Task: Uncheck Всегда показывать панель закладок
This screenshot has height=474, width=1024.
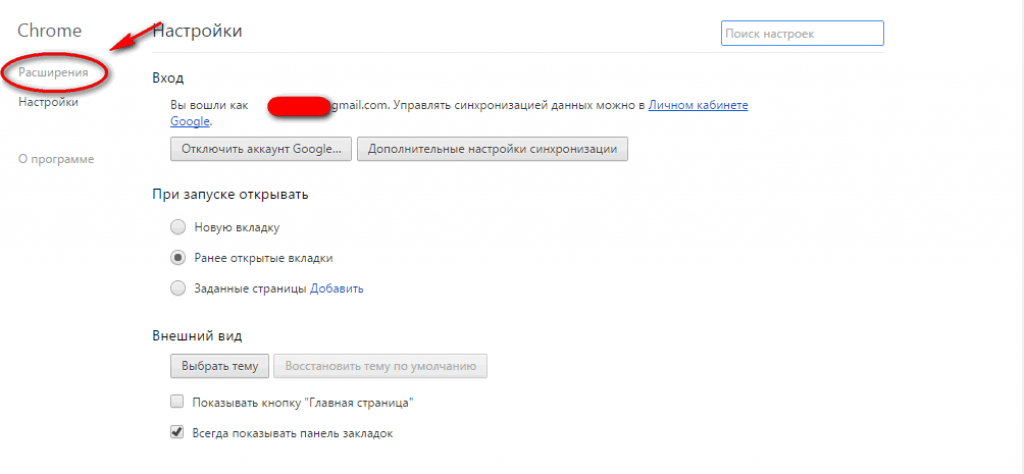Action: coord(177,433)
